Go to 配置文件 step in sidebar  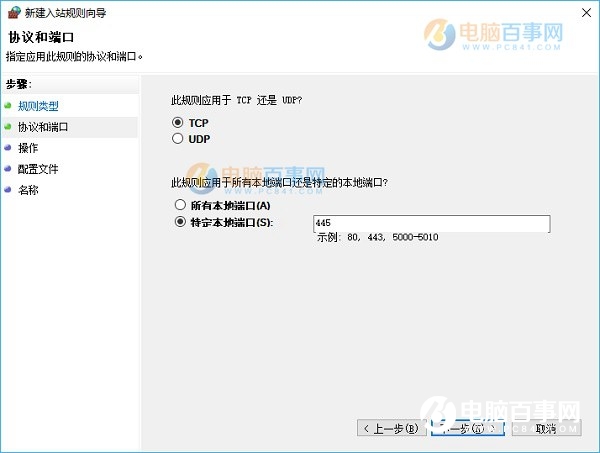38,169
